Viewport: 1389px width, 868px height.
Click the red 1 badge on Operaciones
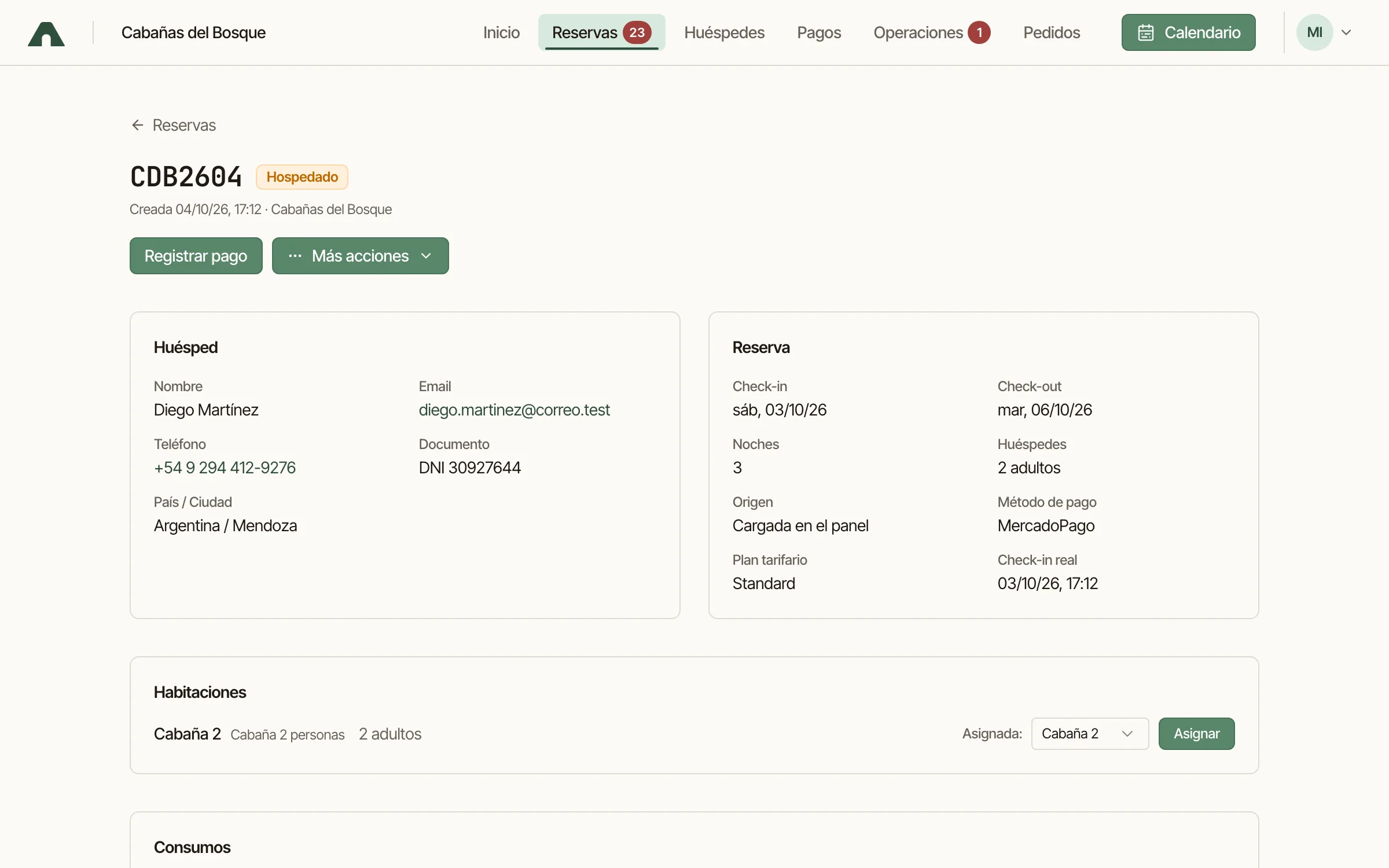coord(979,32)
